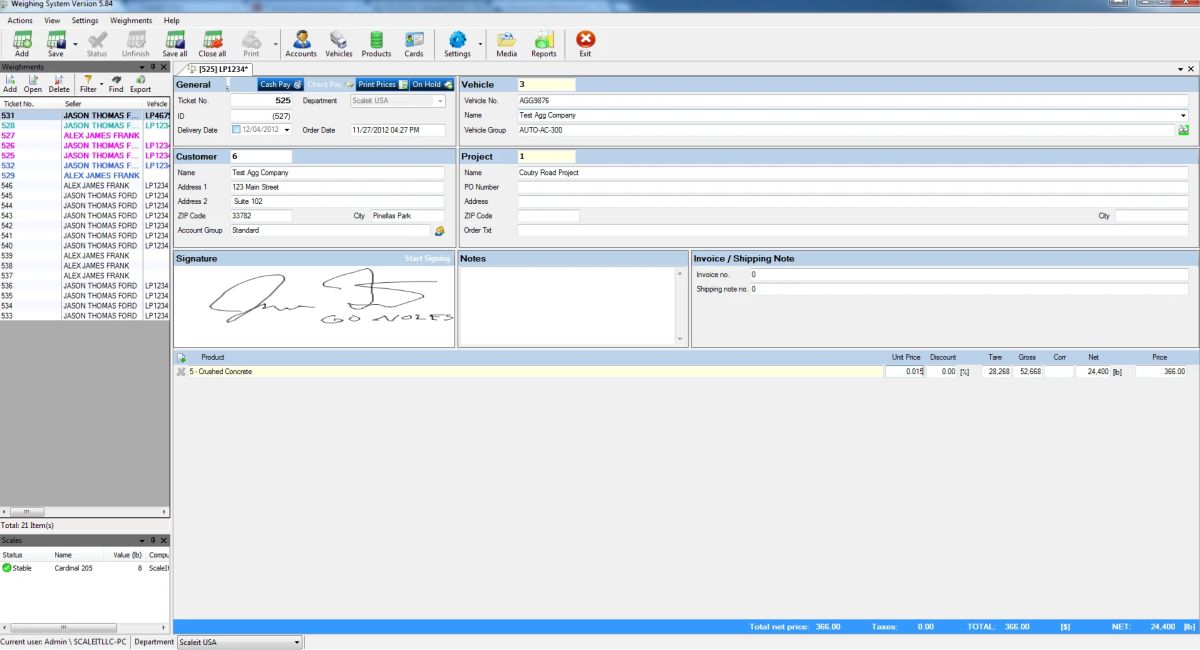The width and height of the screenshot is (1200, 650).
Task: Click the Unit Price field for Crushed Concrete
Action: tap(904, 372)
